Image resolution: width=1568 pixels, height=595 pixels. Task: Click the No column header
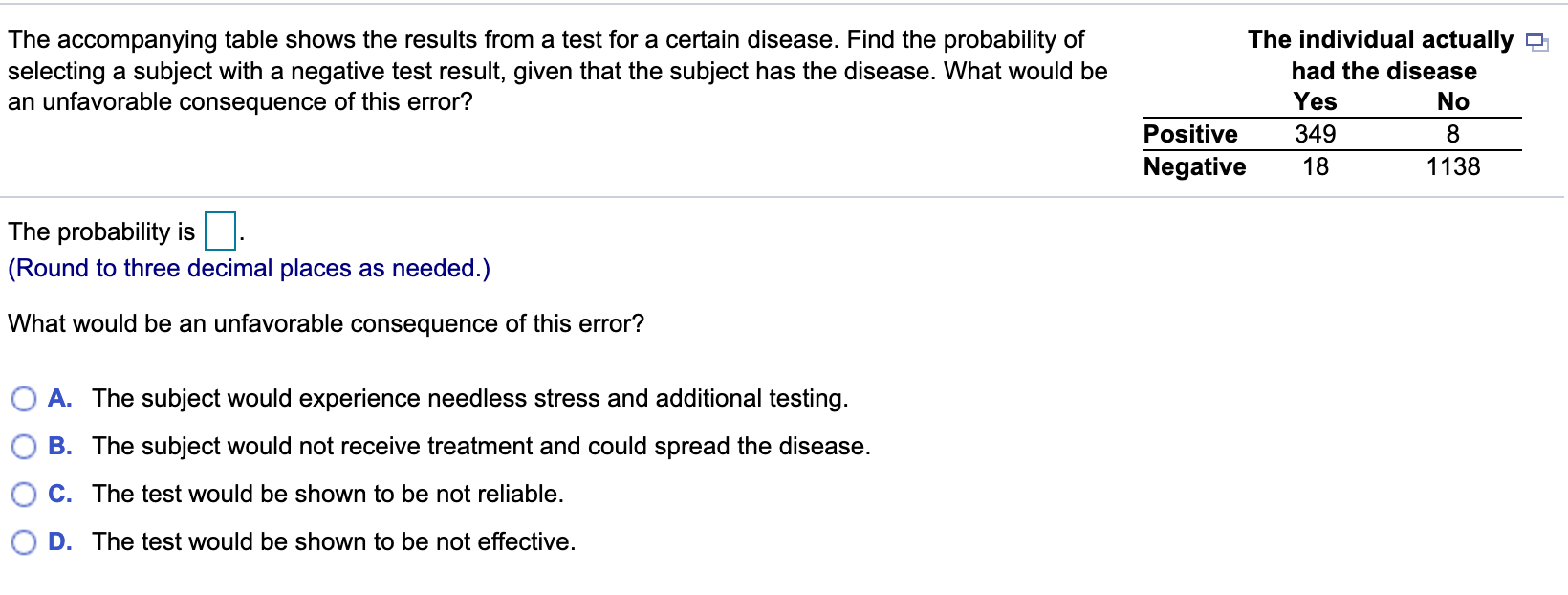point(1453,101)
